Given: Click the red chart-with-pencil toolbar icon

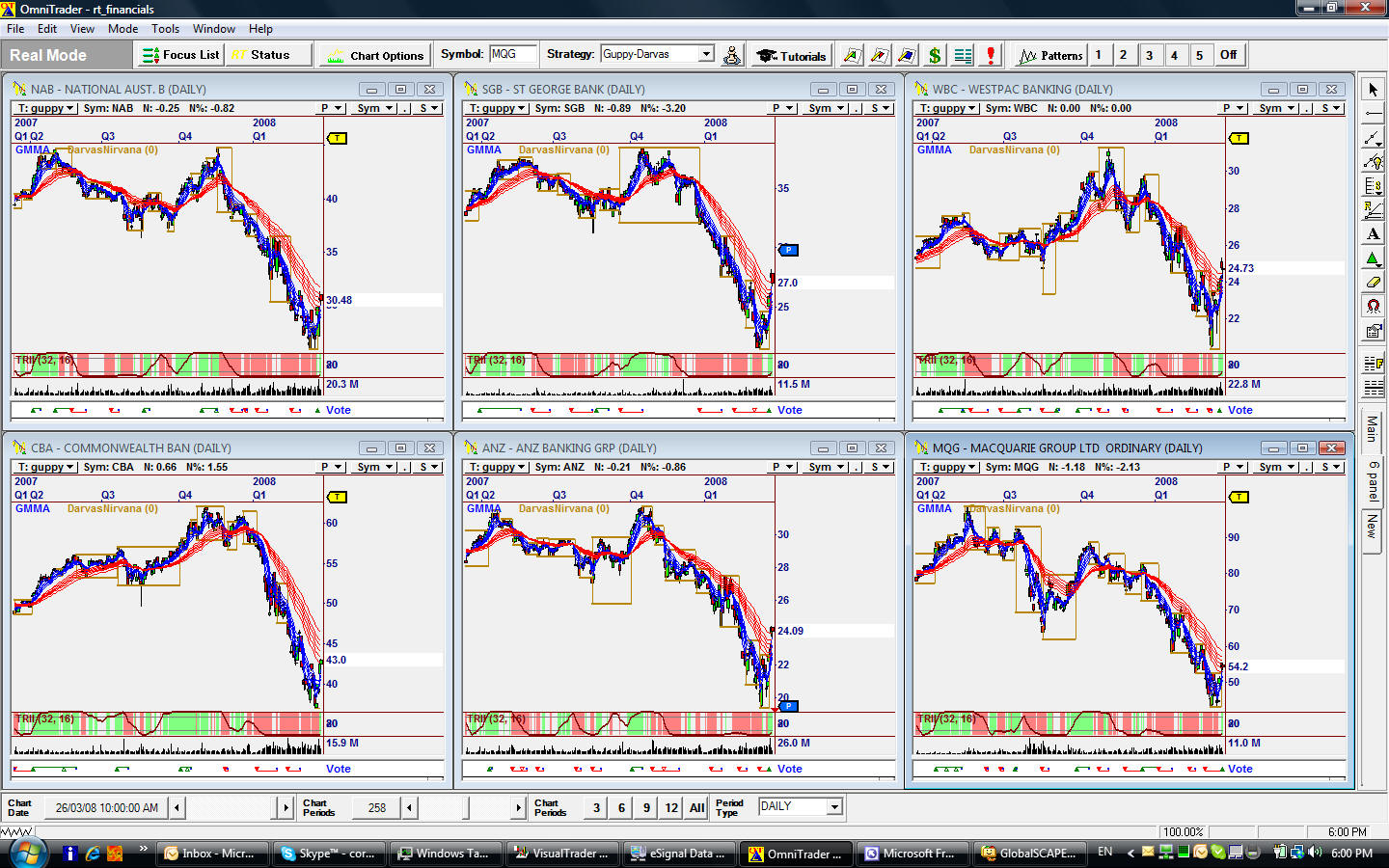Looking at the screenshot, I should pos(879,55).
